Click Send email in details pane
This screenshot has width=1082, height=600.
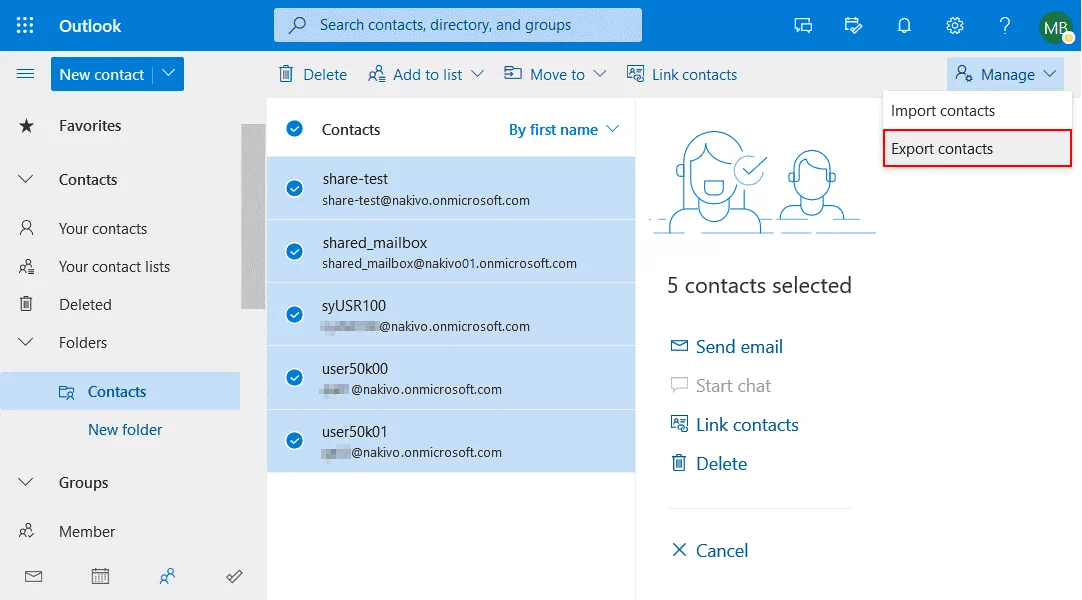pos(738,347)
